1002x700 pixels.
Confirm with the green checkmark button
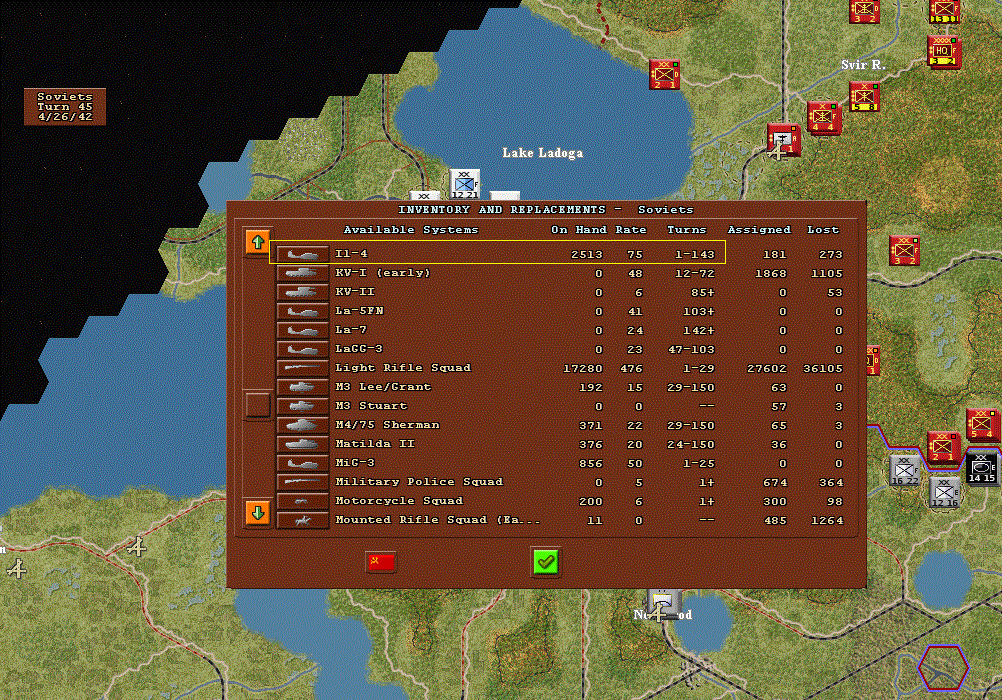(x=546, y=563)
